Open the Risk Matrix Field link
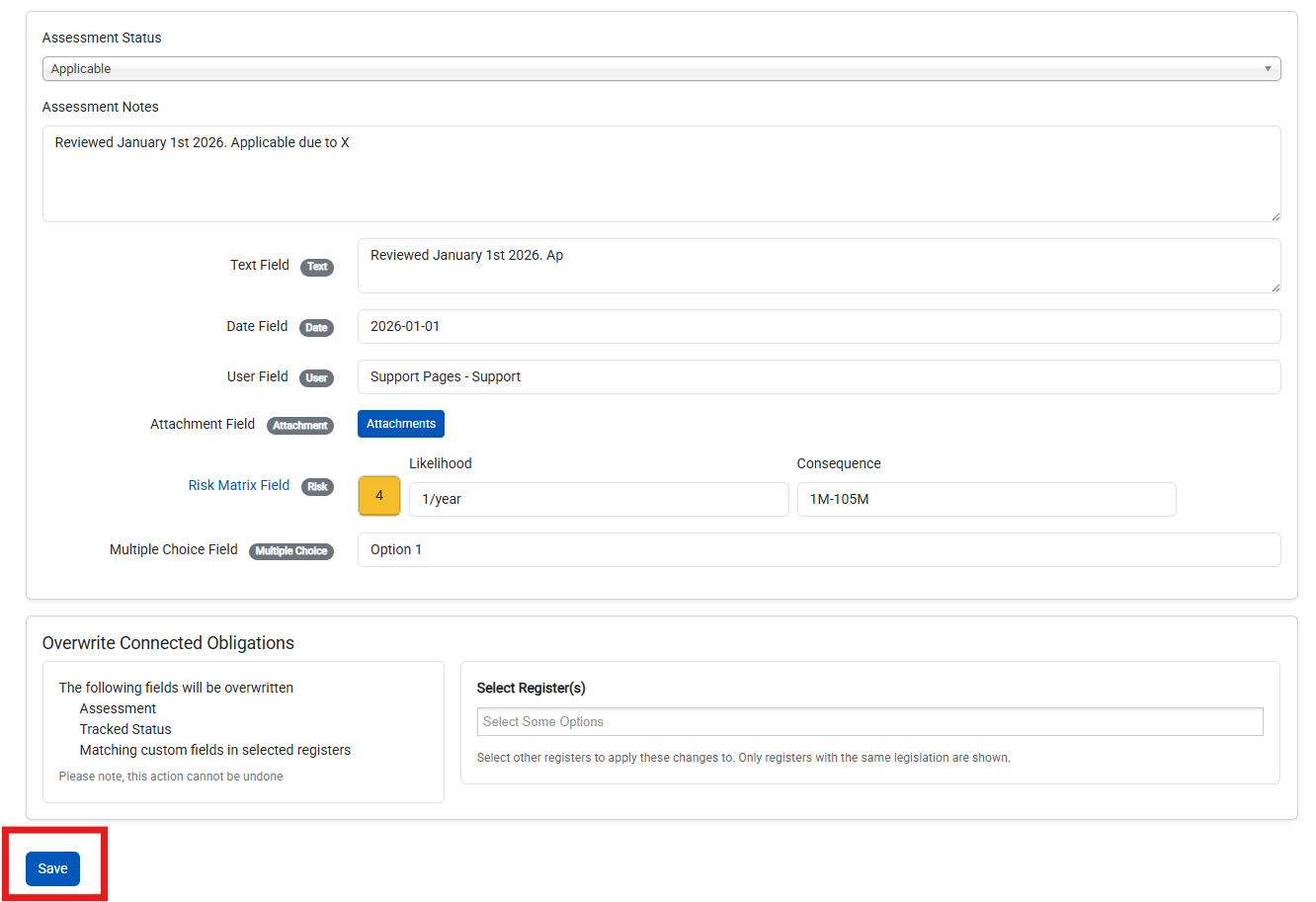 click(239, 485)
